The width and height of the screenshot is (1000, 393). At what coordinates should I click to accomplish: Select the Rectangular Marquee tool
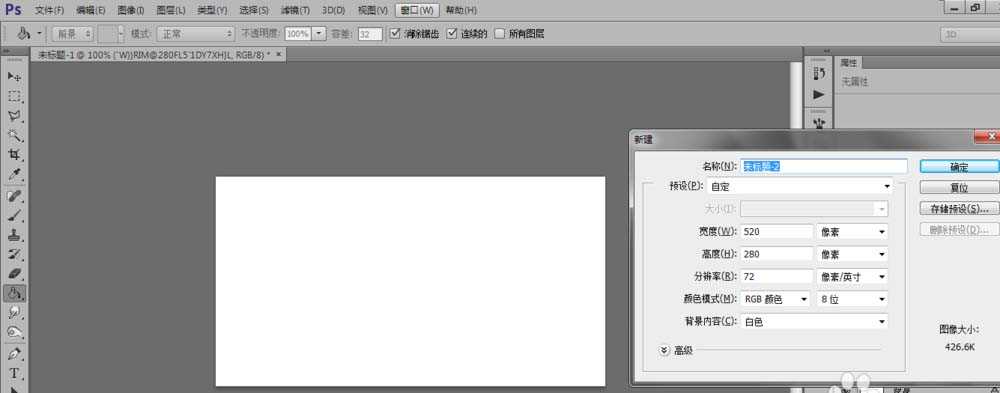click(x=15, y=96)
